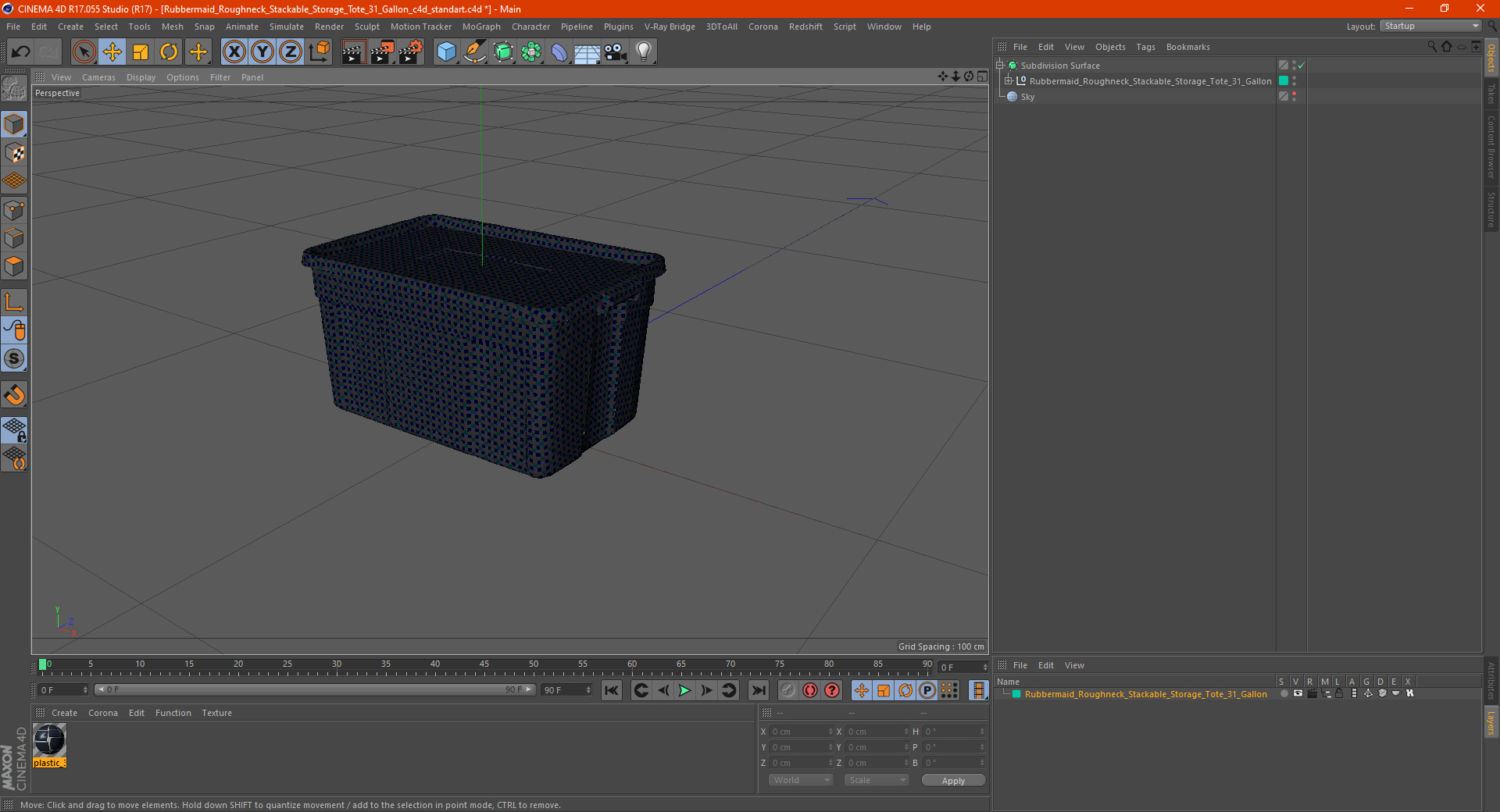Screen dimensions: 1500x812
Task: Add a Camera object
Action: (x=616, y=52)
